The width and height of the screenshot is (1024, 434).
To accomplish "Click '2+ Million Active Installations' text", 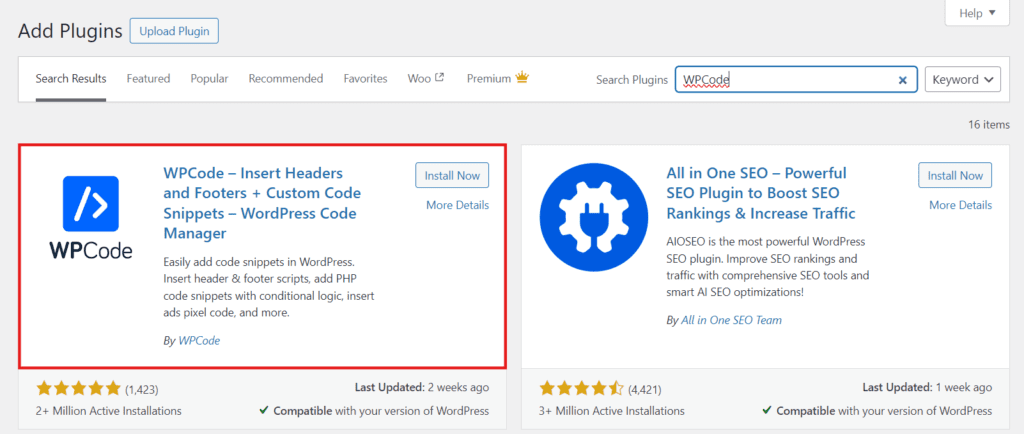I will (x=109, y=411).
